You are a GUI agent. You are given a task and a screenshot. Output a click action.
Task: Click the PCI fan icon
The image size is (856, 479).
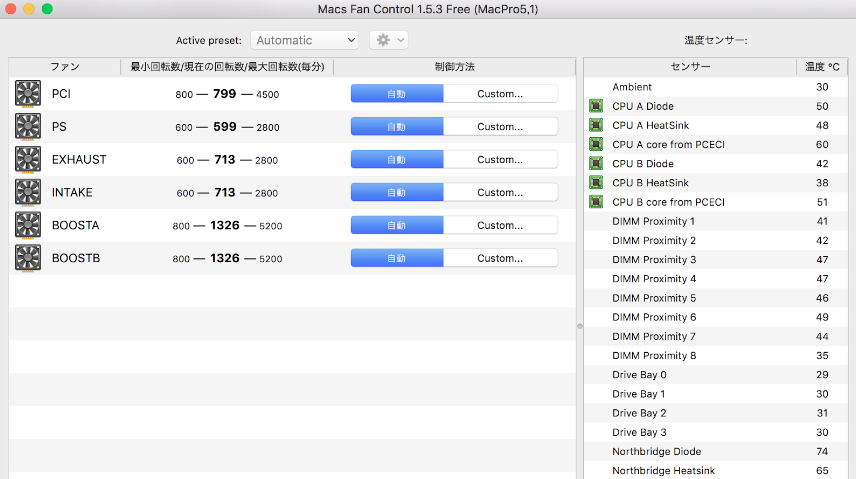28,94
